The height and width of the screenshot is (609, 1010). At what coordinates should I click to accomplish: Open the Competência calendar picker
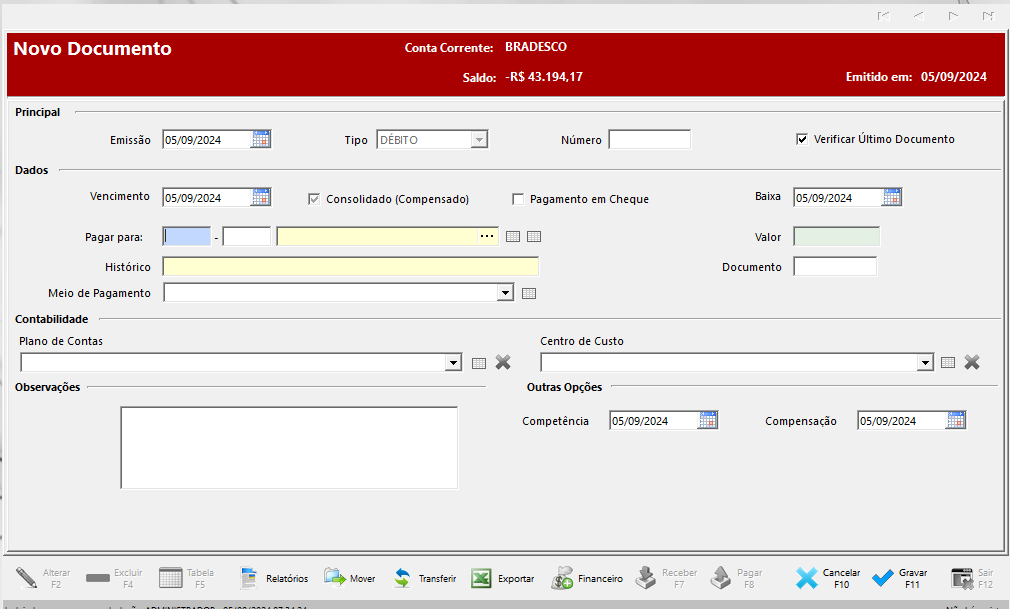tap(708, 420)
